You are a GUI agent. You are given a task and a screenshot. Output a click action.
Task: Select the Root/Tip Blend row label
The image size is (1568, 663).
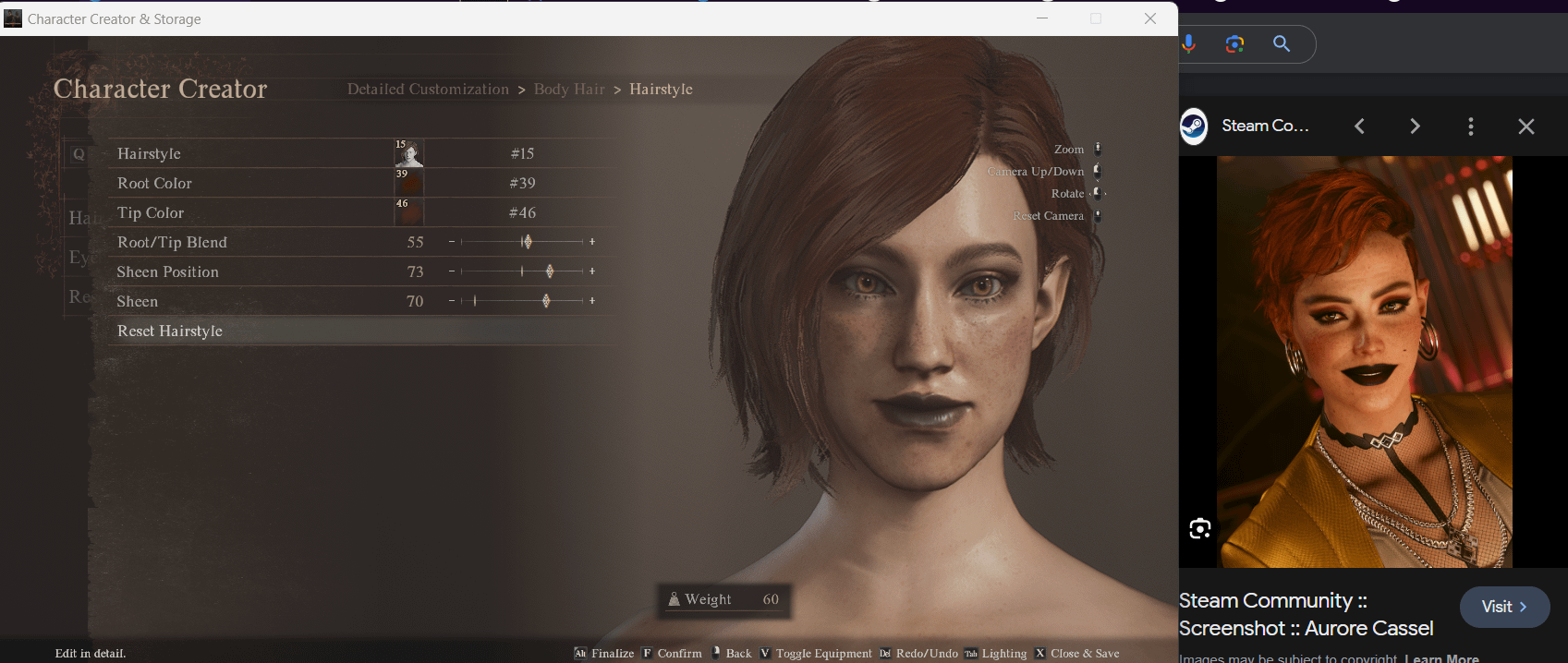(172, 242)
